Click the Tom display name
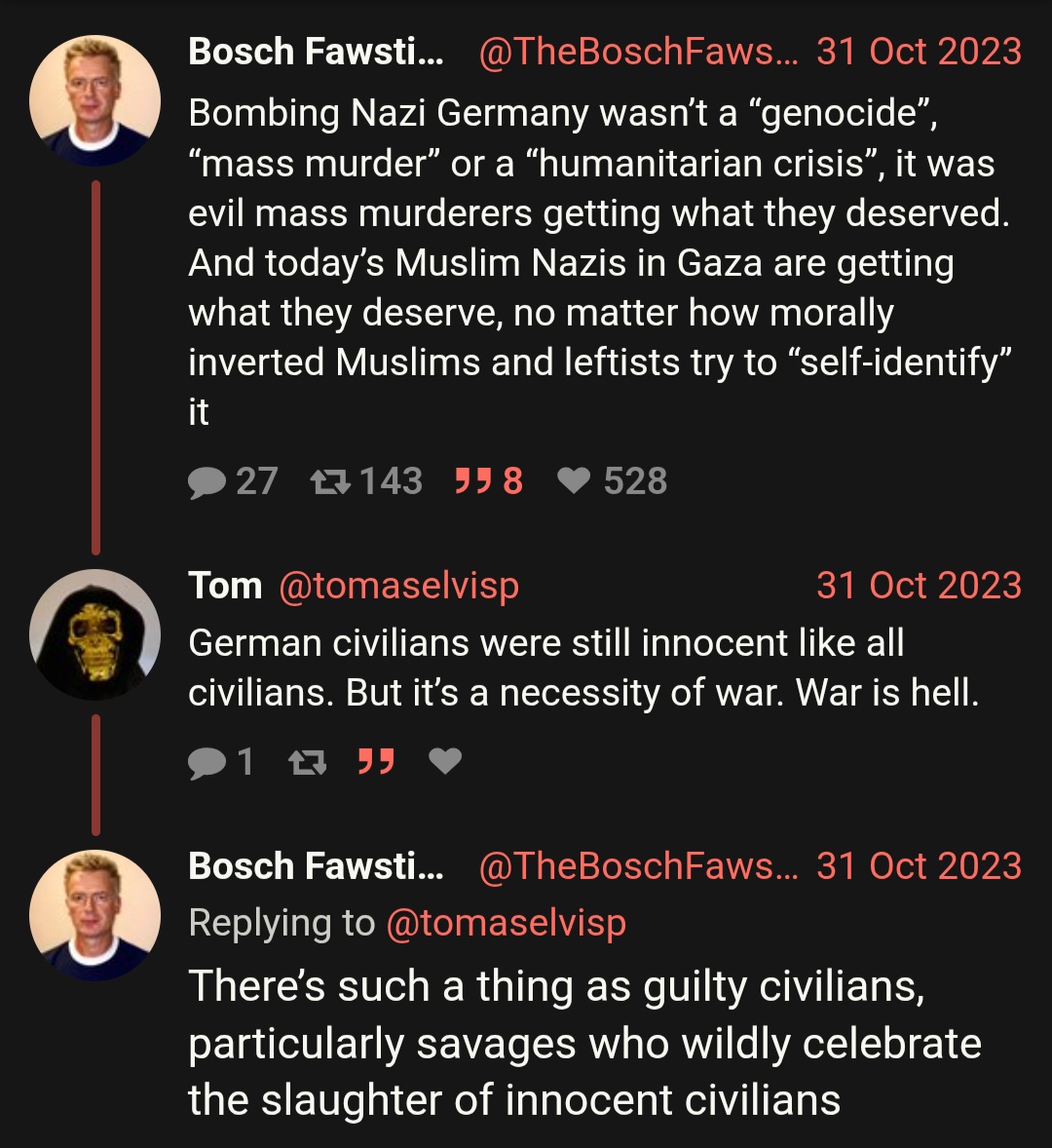Image resolution: width=1052 pixels, height=1148 pixels. pyautogui.click(x=225, y=586)
